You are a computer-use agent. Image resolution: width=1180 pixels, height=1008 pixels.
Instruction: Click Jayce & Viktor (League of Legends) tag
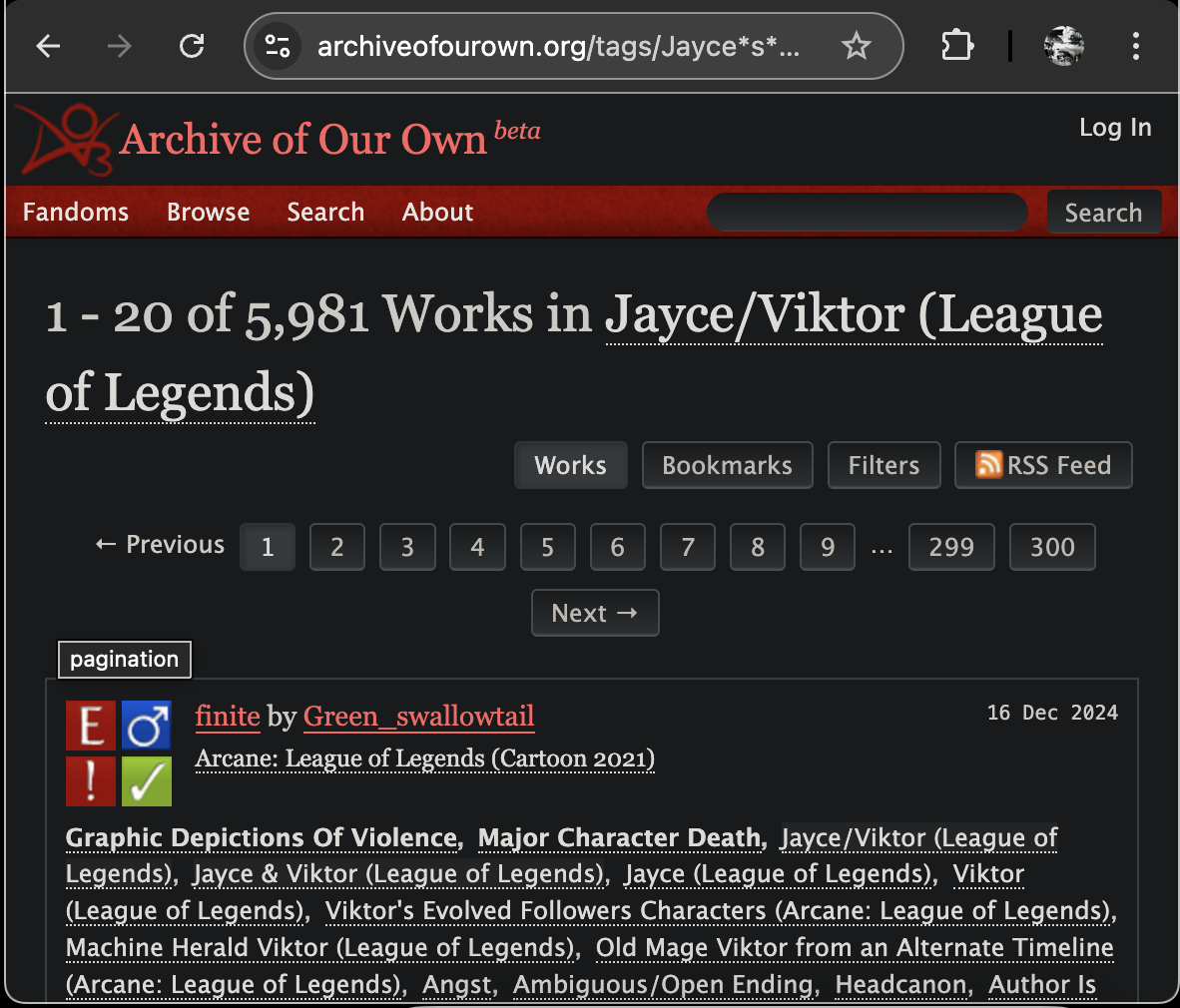(400, 874)
